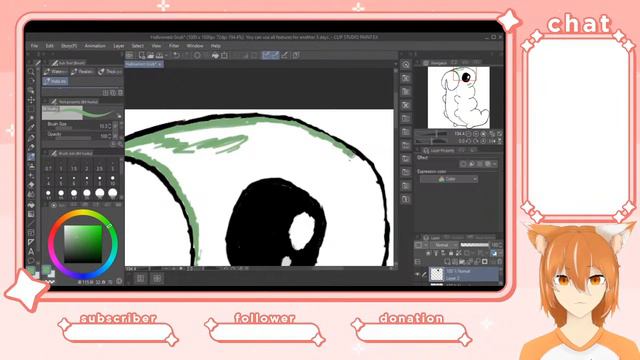Hide Layer 2 with eye icon

(417, 275)
